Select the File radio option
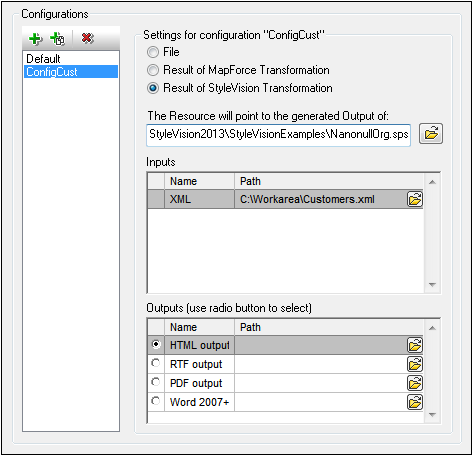Viewport: 473px width, 456px height. click(x=153, y=52)
